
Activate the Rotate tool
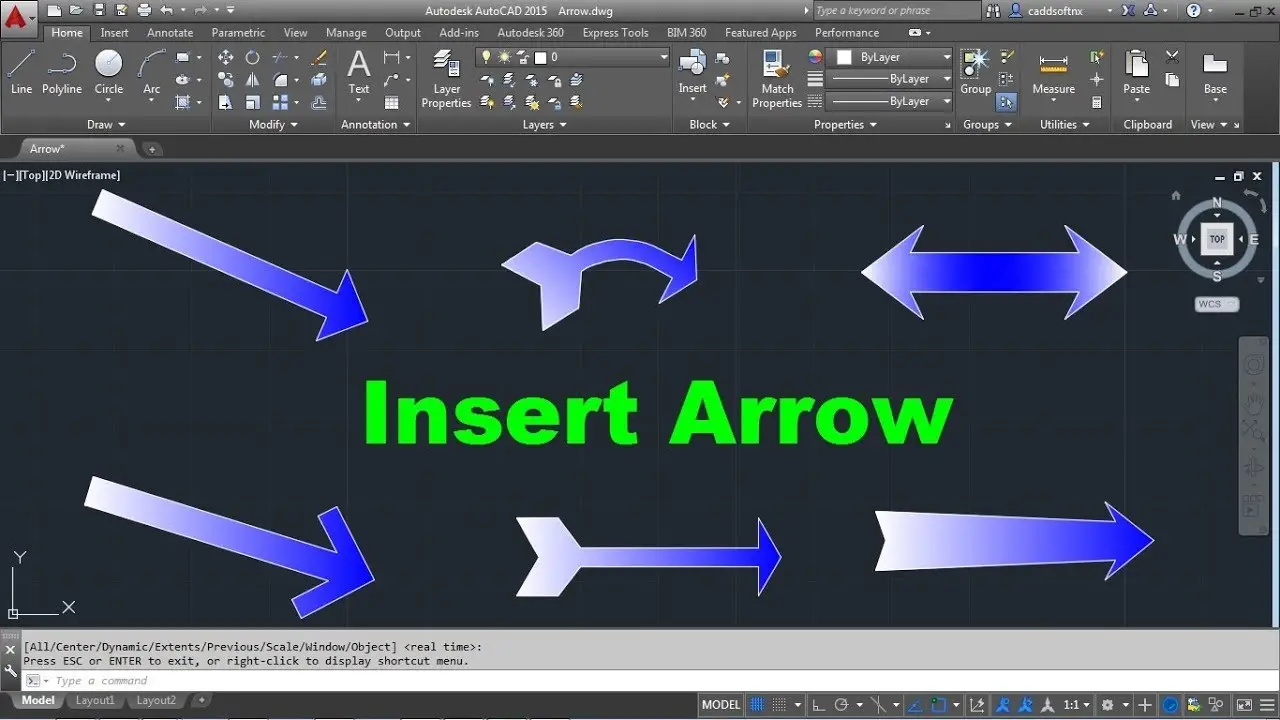[x=253, y=57]
